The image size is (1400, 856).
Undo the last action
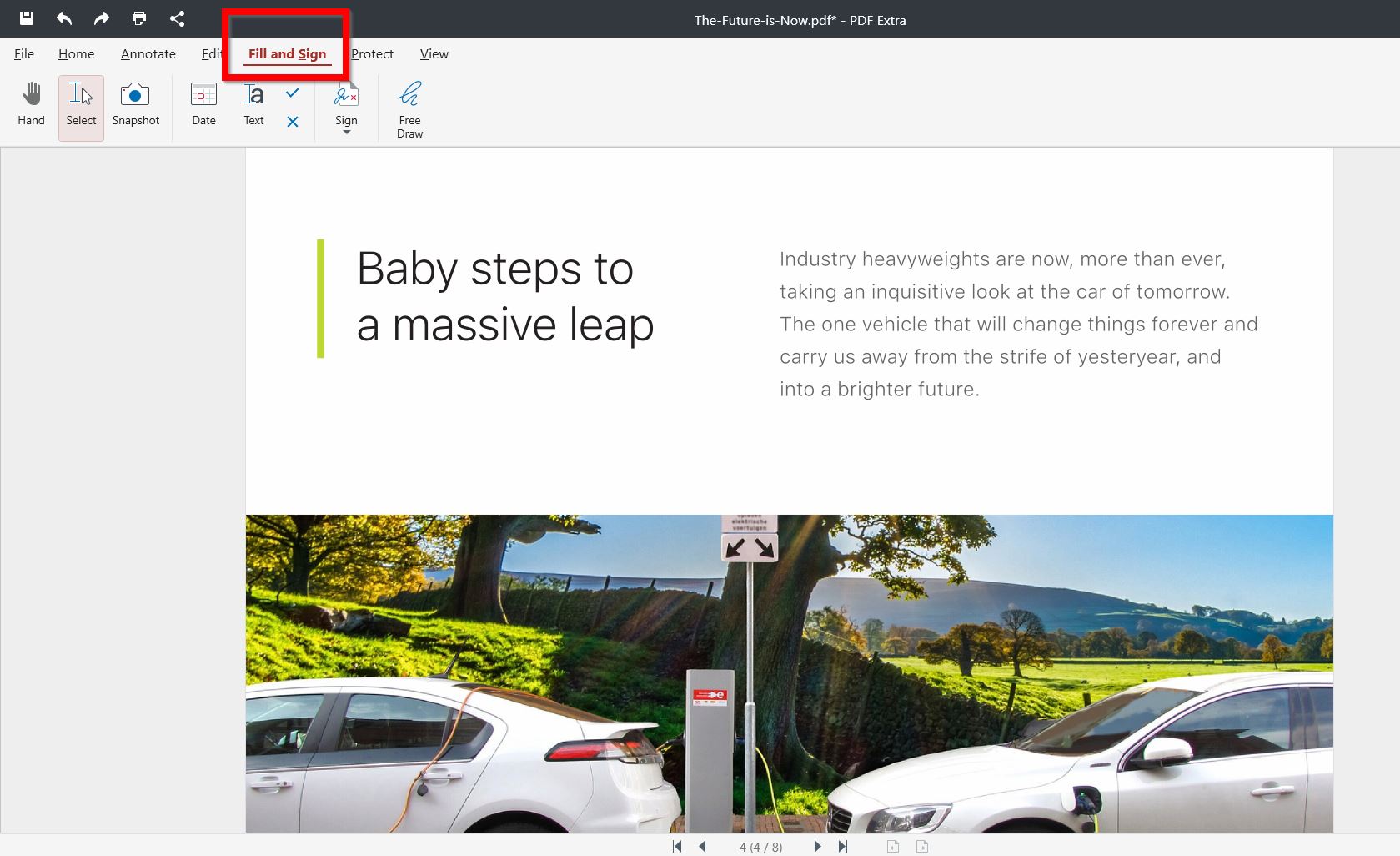click(63, 18)
